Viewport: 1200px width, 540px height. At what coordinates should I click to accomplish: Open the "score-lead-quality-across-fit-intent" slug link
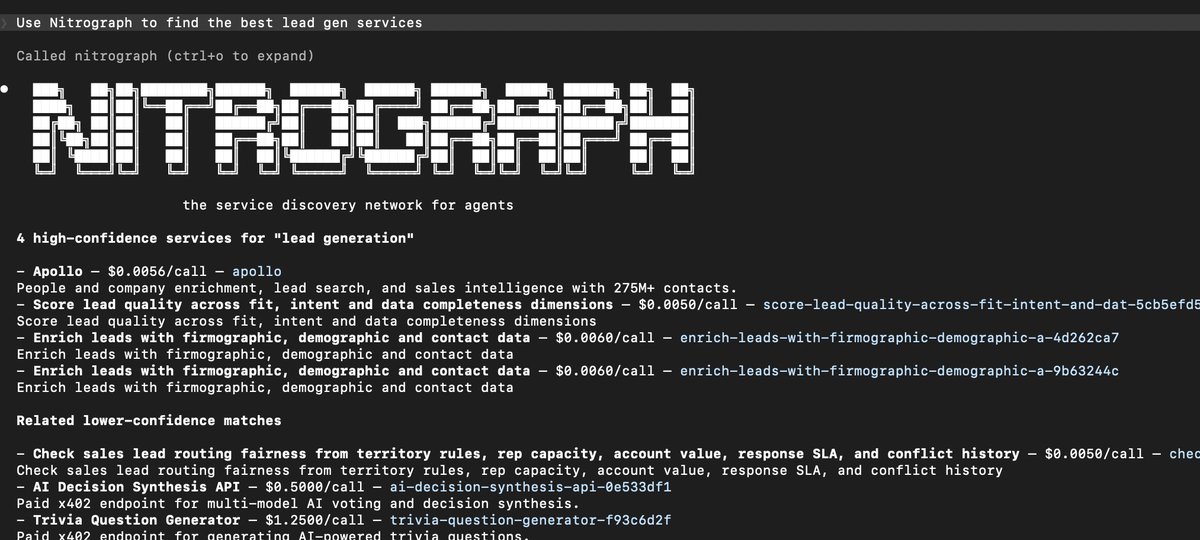(x=980, y=304)
